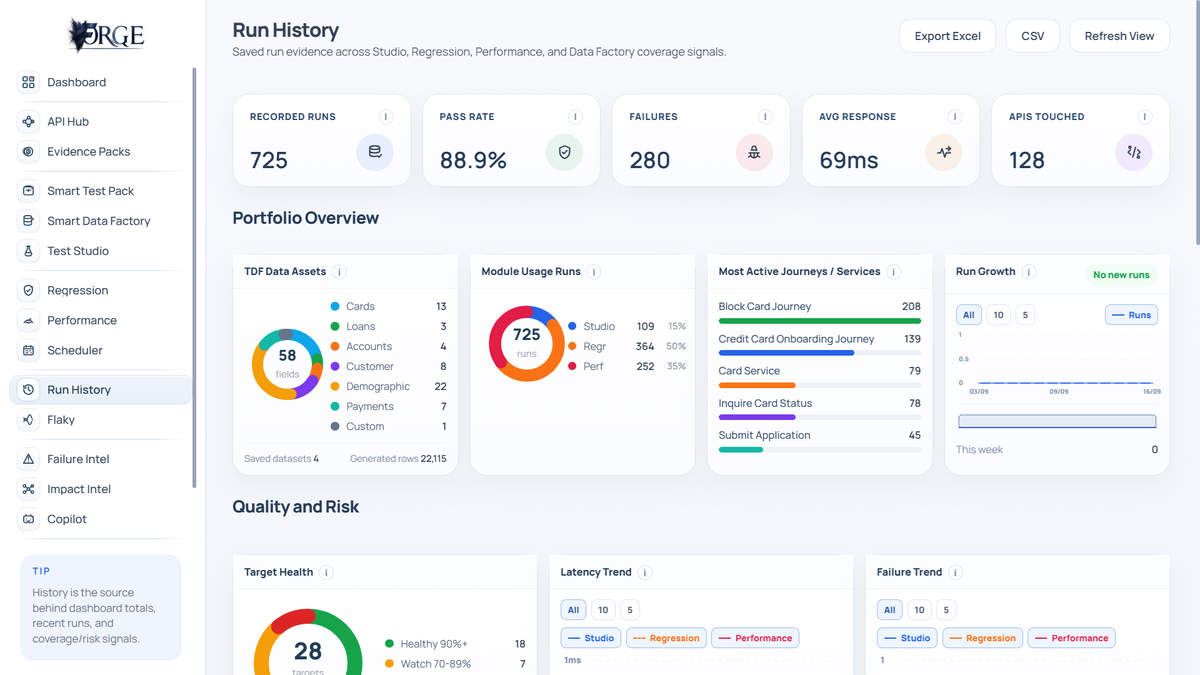
Task: Click the Credit Card Onboarding Journey bar
Action: click(819, 353)
